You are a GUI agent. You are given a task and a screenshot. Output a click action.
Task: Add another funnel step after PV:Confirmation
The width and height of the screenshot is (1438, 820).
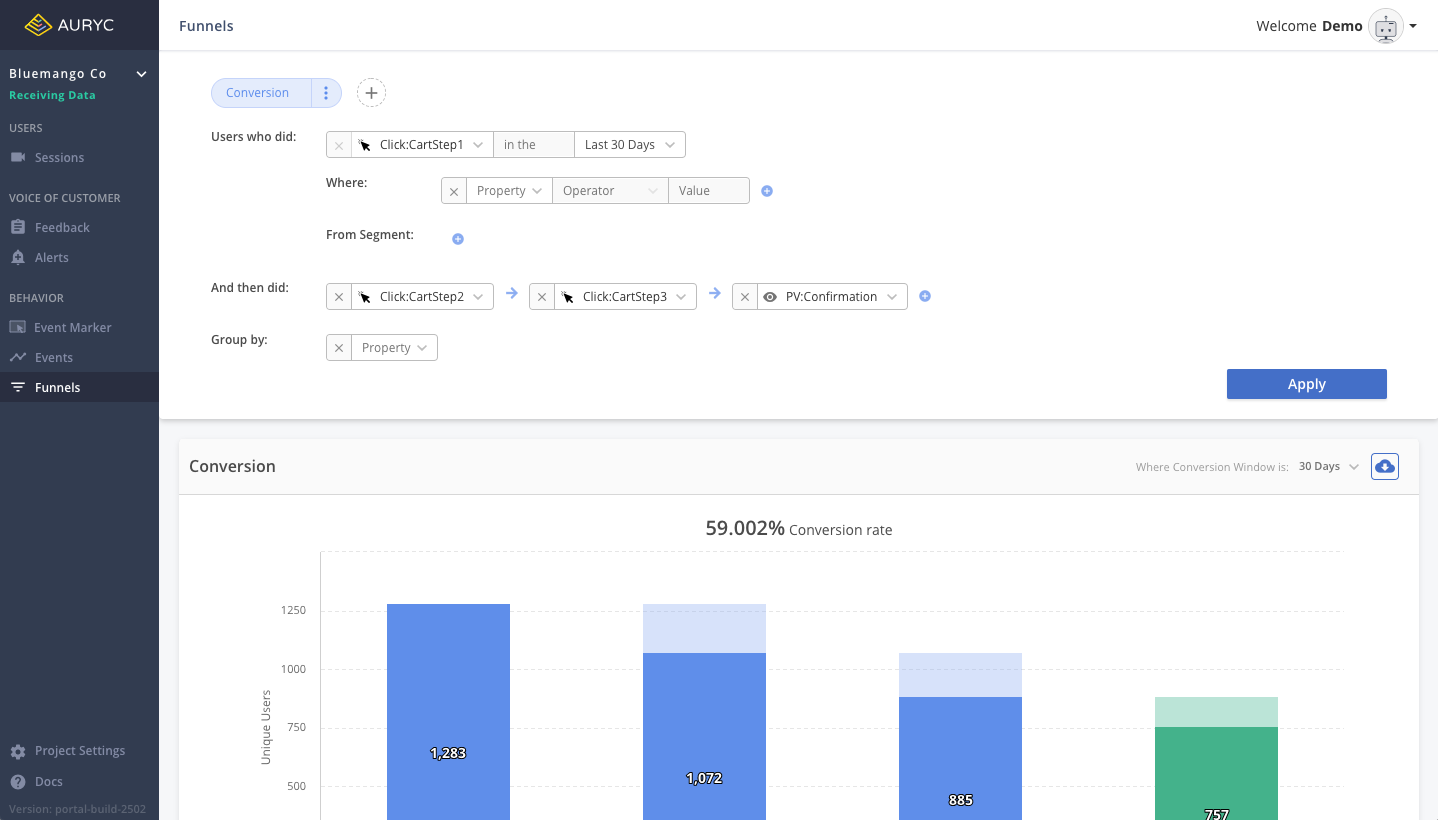coord(925,296)
